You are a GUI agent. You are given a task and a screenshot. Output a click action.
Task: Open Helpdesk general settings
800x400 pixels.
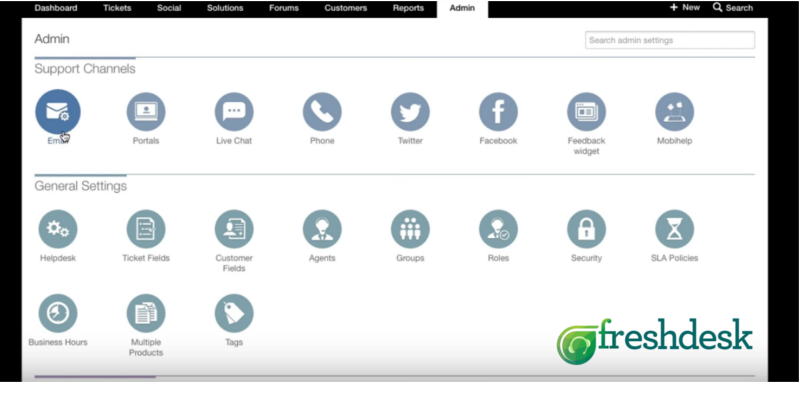coord(58,229)
